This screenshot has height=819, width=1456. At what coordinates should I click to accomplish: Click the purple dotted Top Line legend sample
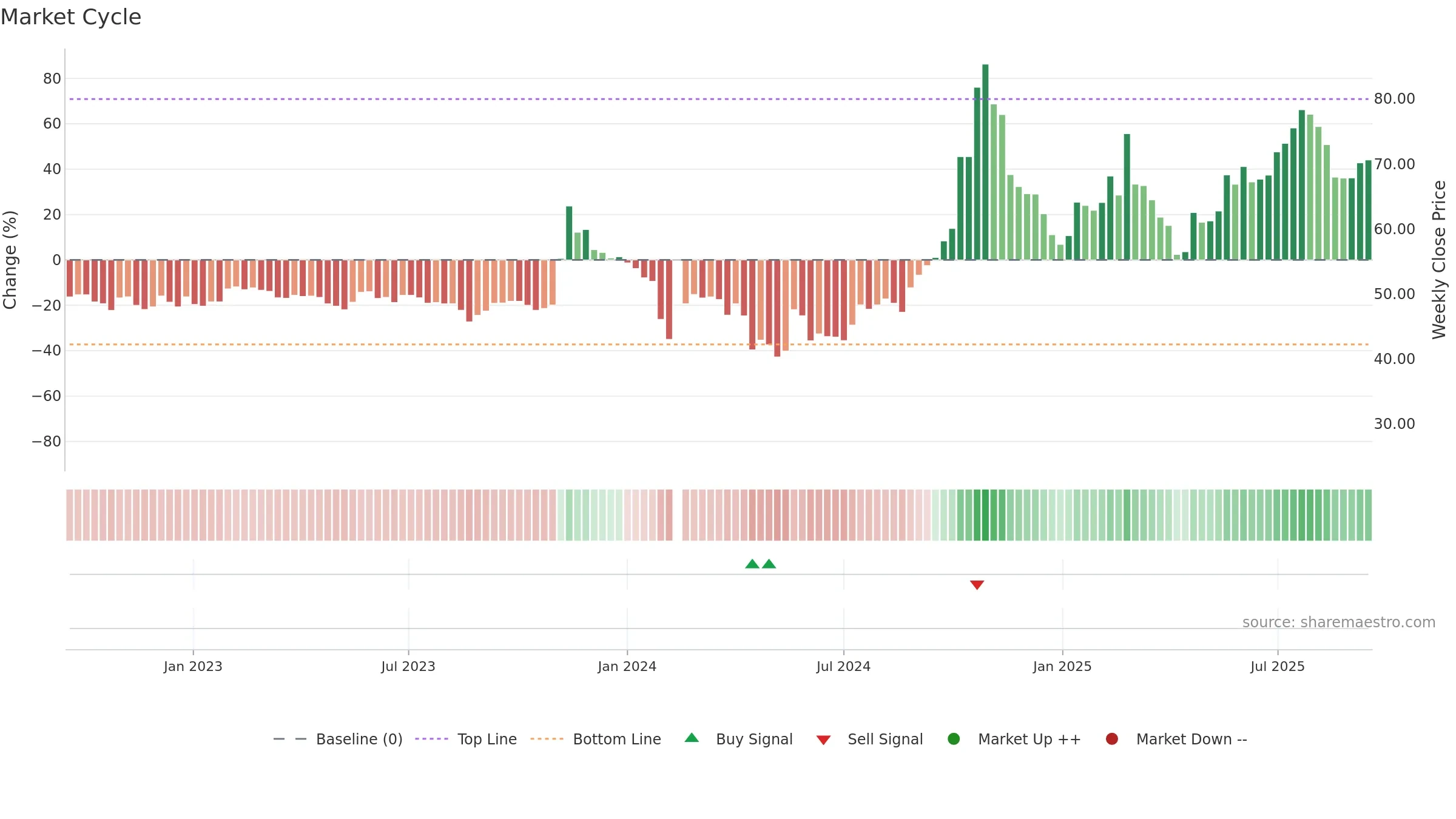(x=431, y=739)
